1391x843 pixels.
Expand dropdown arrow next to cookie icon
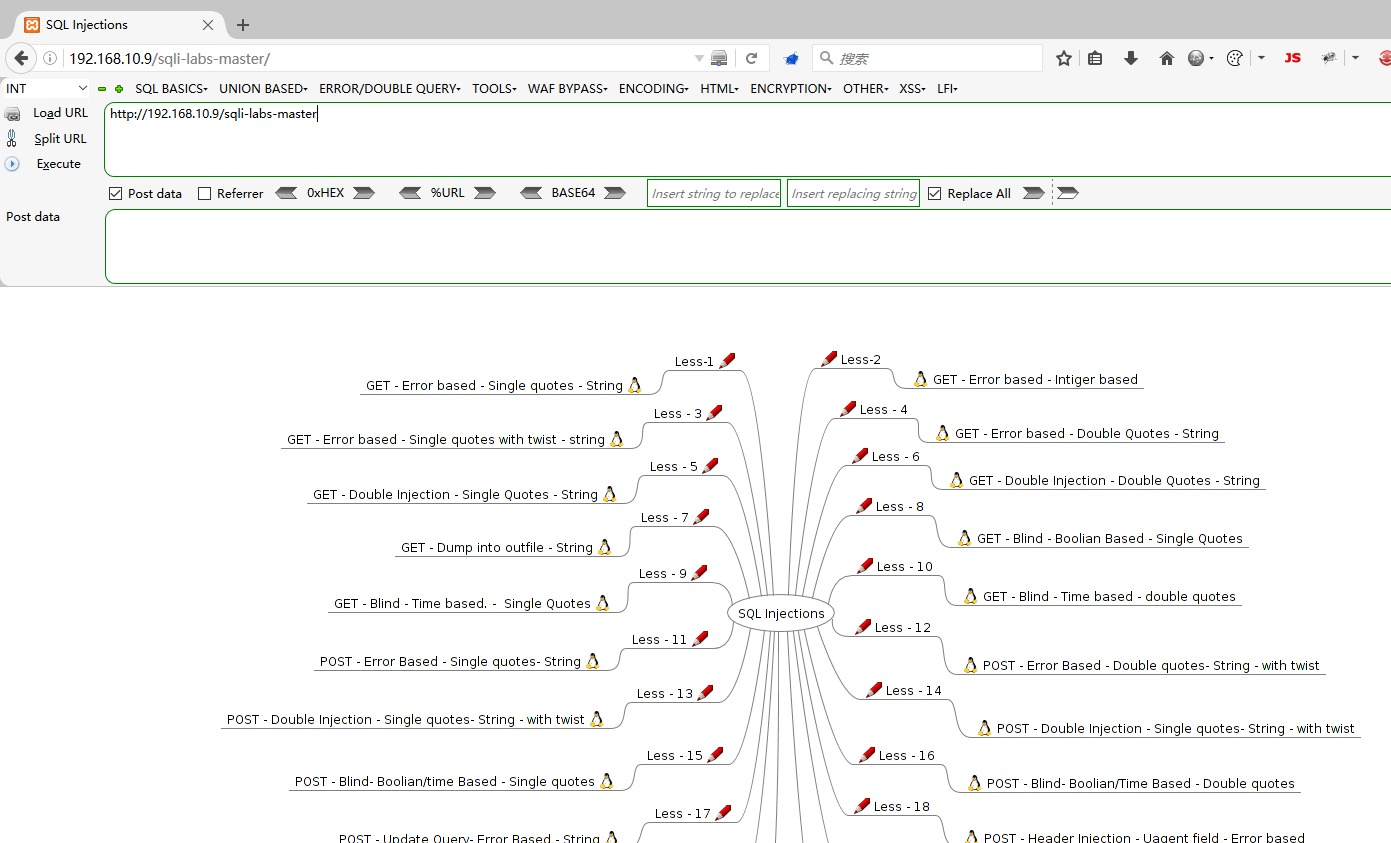tap(1261, 58)
